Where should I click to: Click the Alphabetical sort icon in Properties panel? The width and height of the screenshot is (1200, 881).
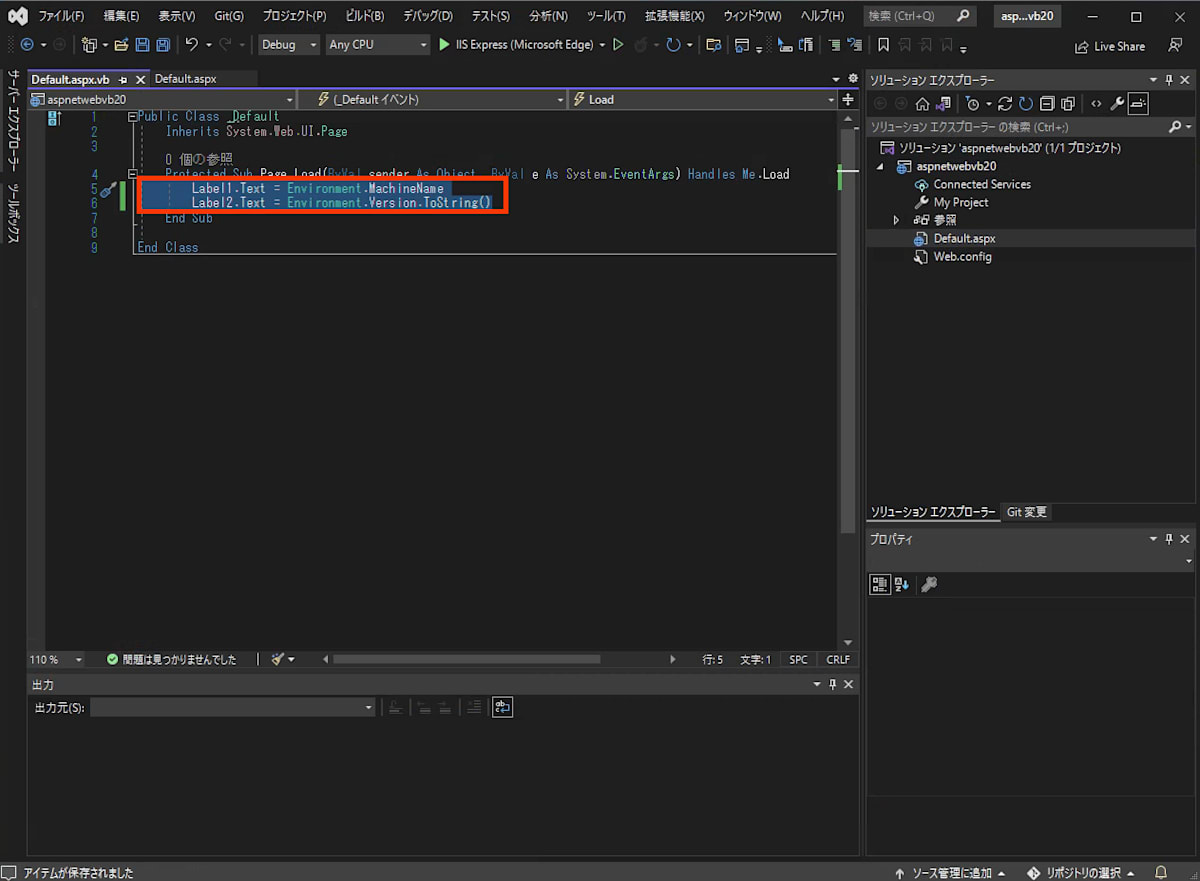pos(901,584)
